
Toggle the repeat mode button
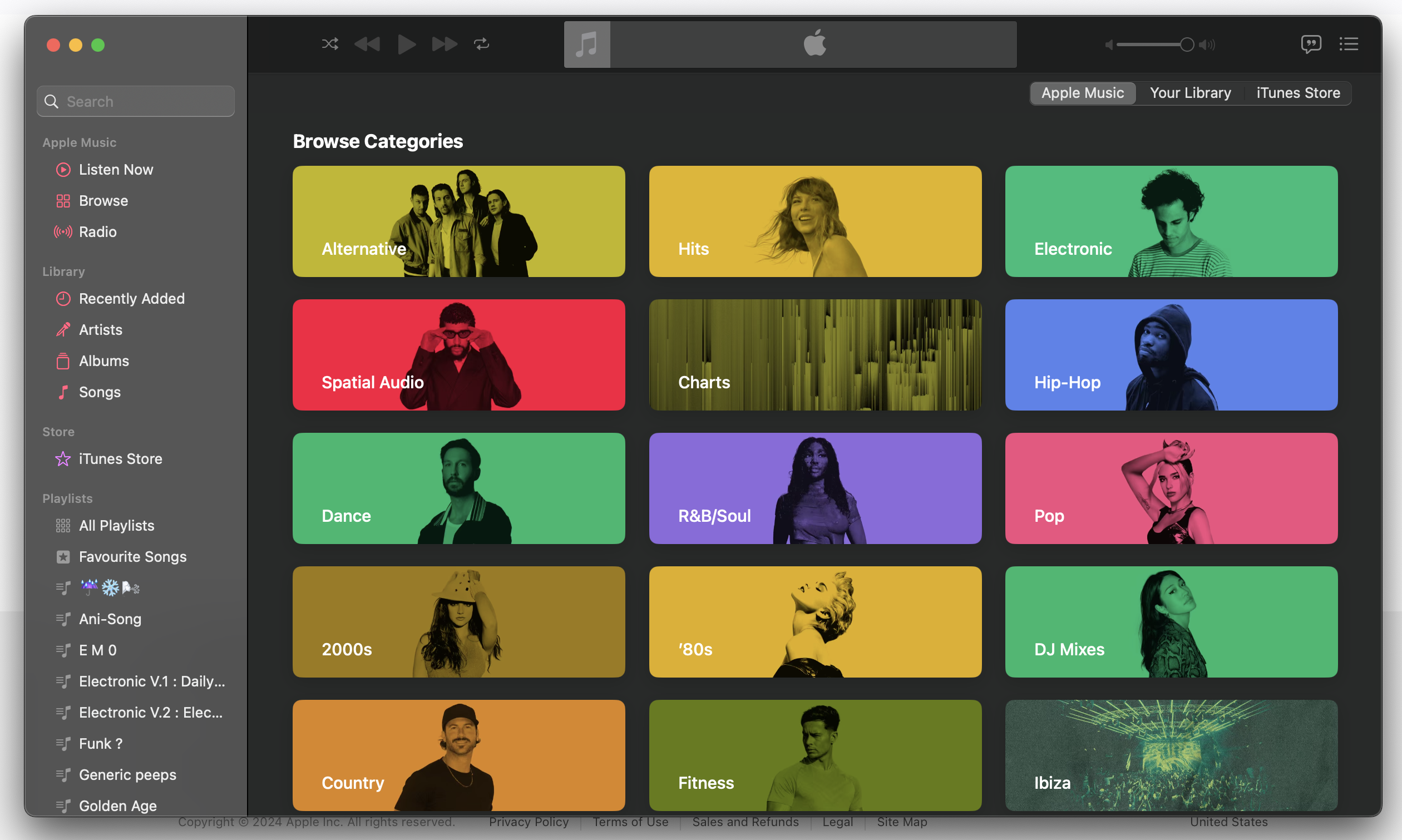(481, 43)
